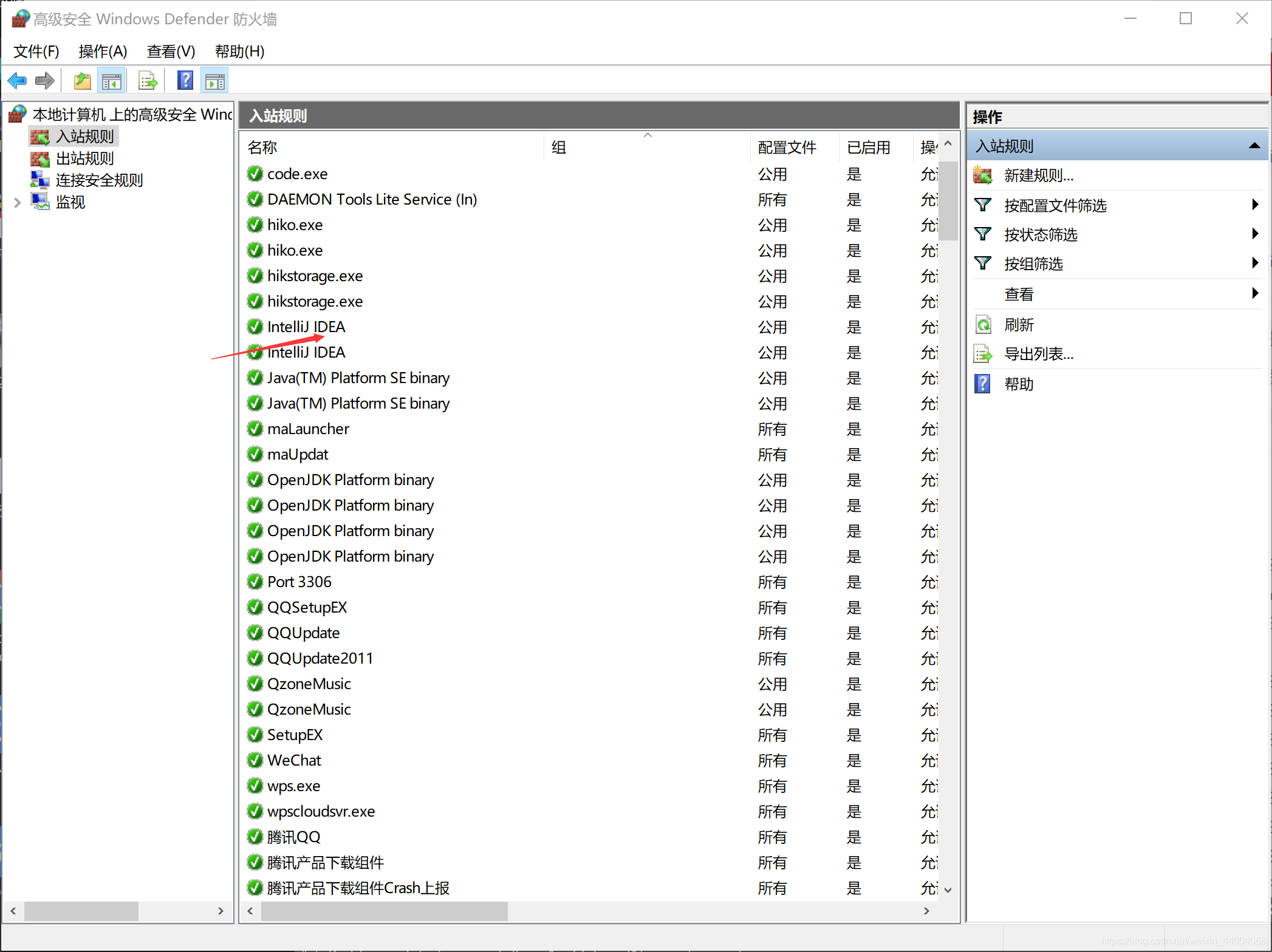1272x952 pixels.
Task: Click scroll down arrow of rules list
Action: [948, 890]
